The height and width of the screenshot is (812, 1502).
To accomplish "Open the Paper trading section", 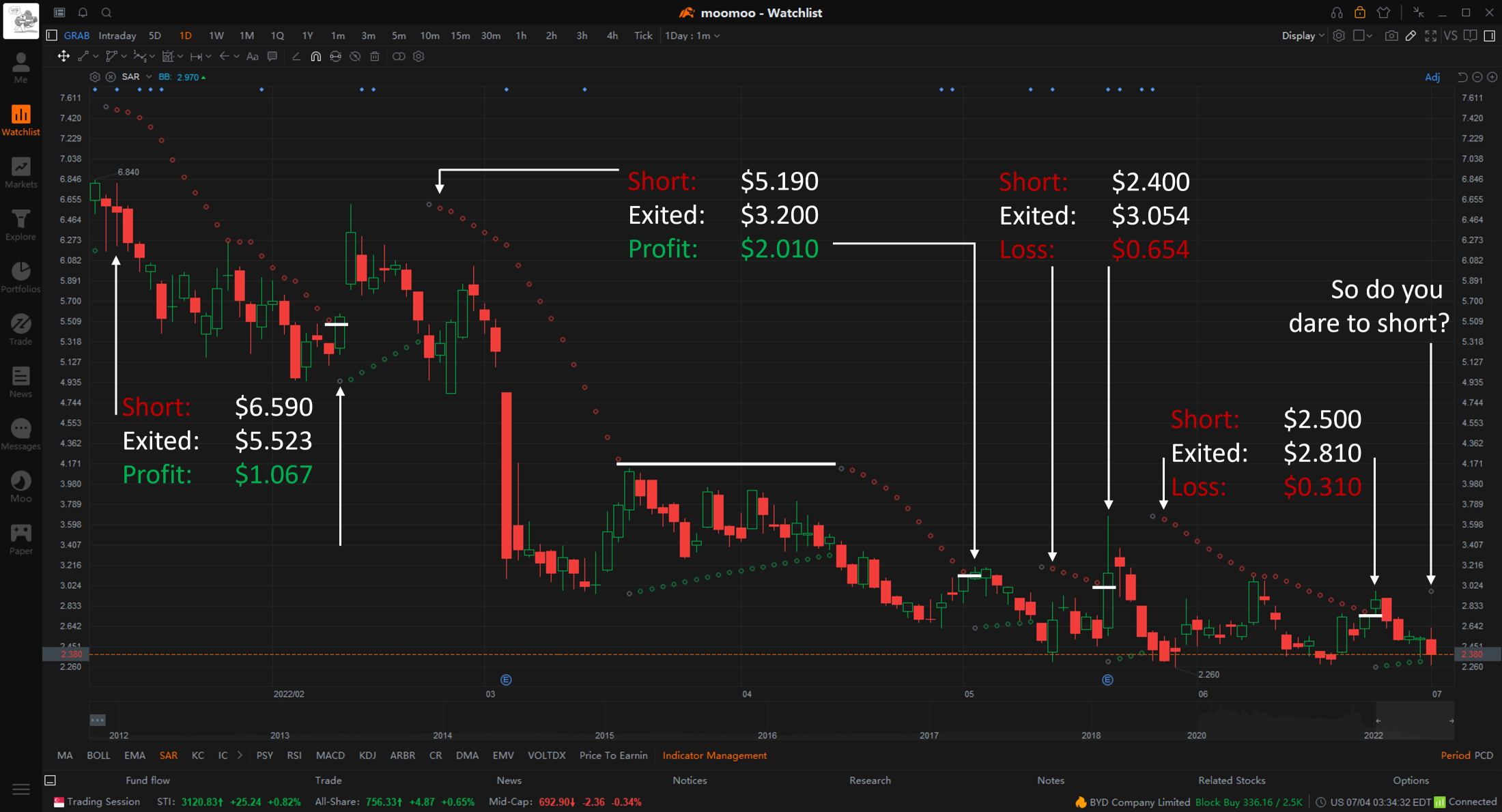I will point(20,540).
